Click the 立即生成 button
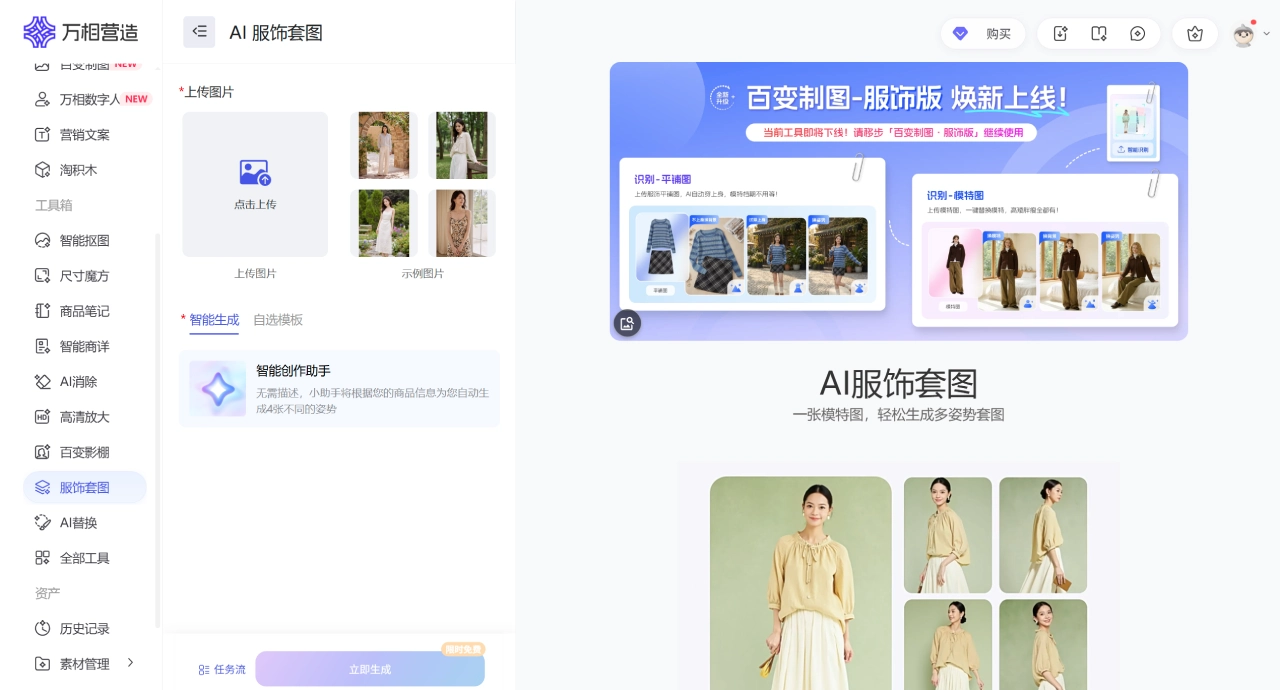1280x690 pixels. tap(370, 669)
